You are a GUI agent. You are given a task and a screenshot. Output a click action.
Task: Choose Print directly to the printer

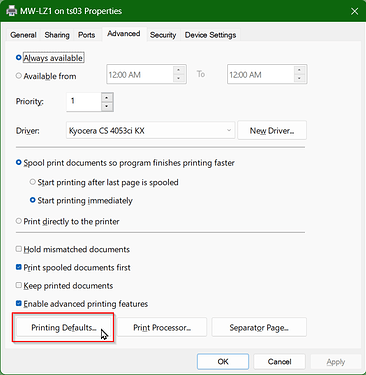point(19,221)
